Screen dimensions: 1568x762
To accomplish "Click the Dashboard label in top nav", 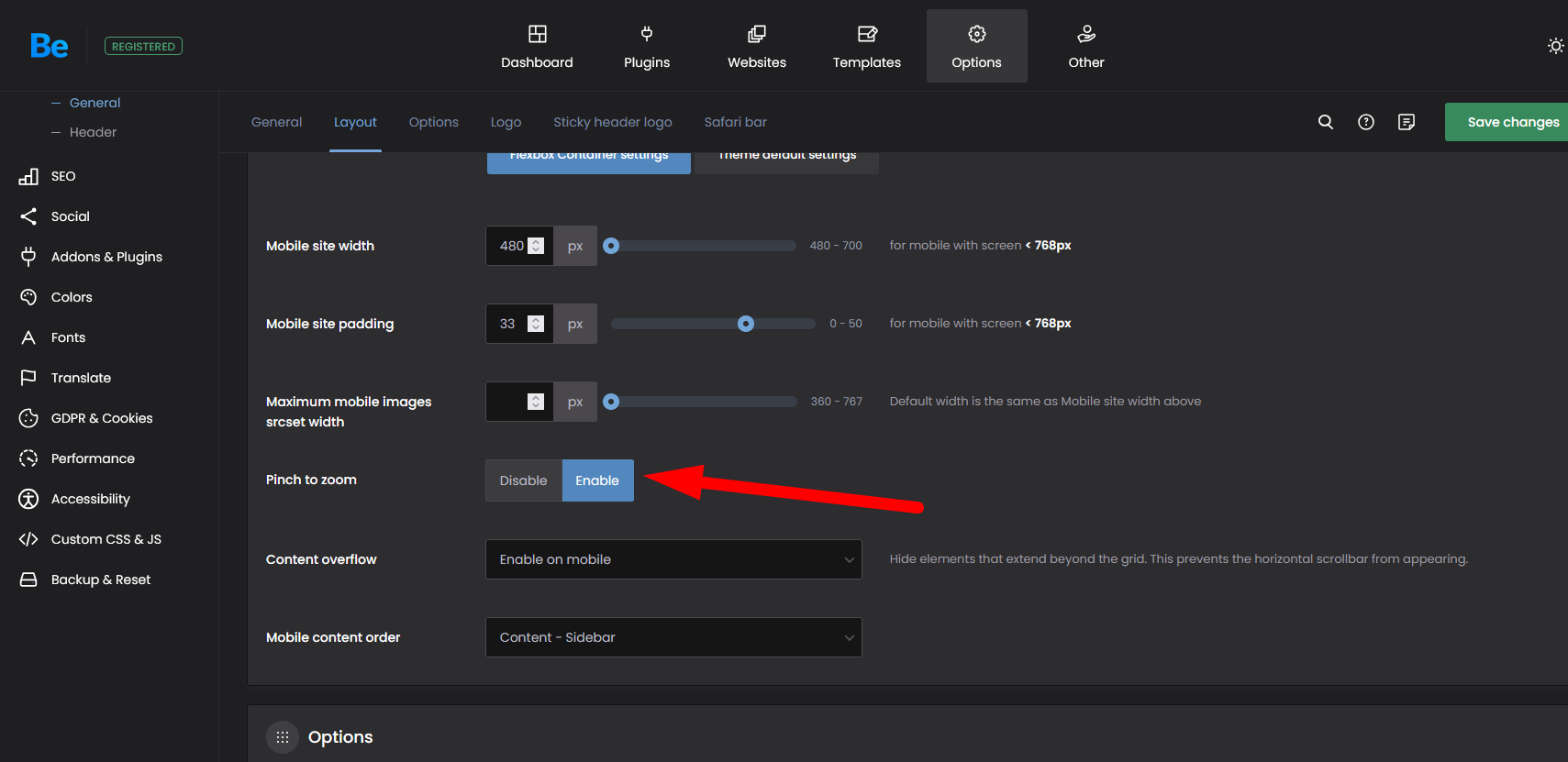I will click(537, 62).
